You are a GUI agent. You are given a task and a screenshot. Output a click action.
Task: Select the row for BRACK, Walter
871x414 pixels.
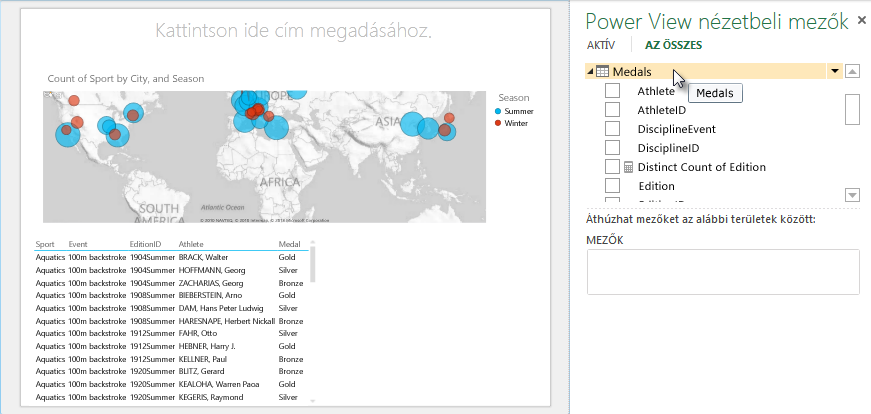[x=169, y=257]
